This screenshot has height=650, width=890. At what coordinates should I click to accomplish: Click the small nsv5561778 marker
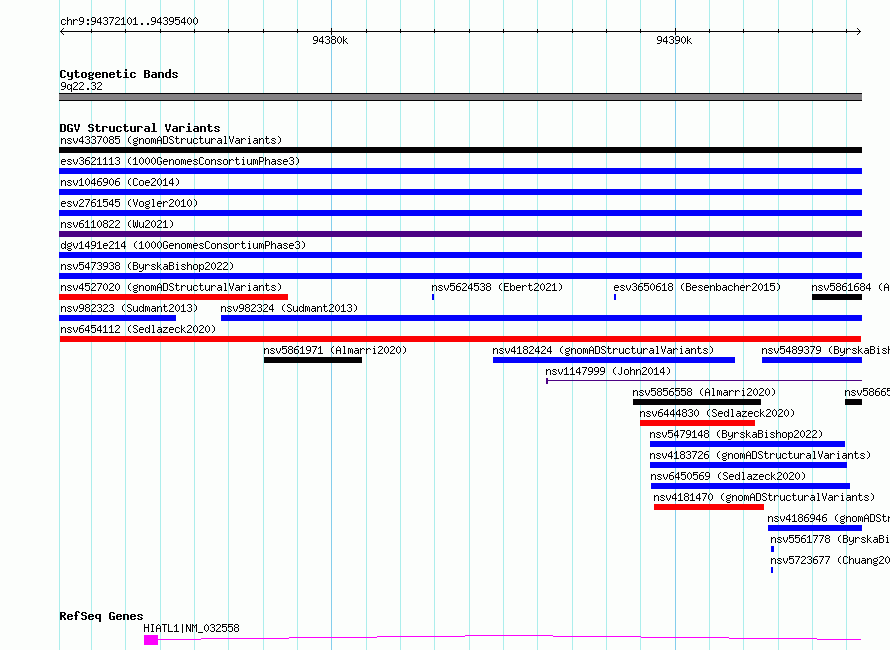(x=773, y=549)
